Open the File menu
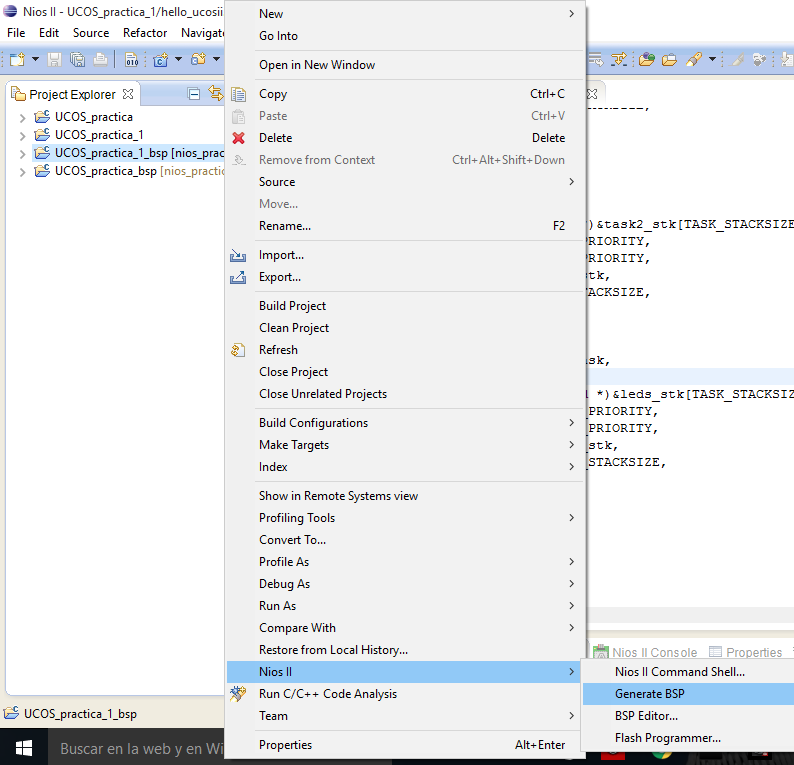 (x=16, y=33)
